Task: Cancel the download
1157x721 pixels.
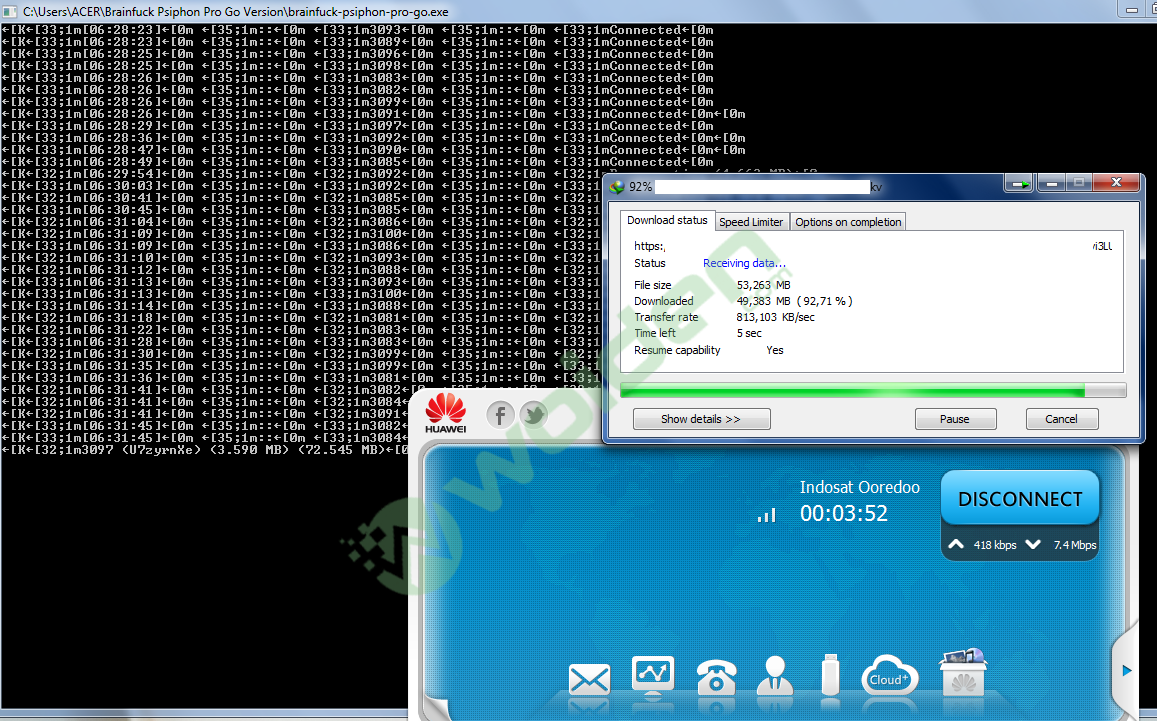Action: point(1061,418)
